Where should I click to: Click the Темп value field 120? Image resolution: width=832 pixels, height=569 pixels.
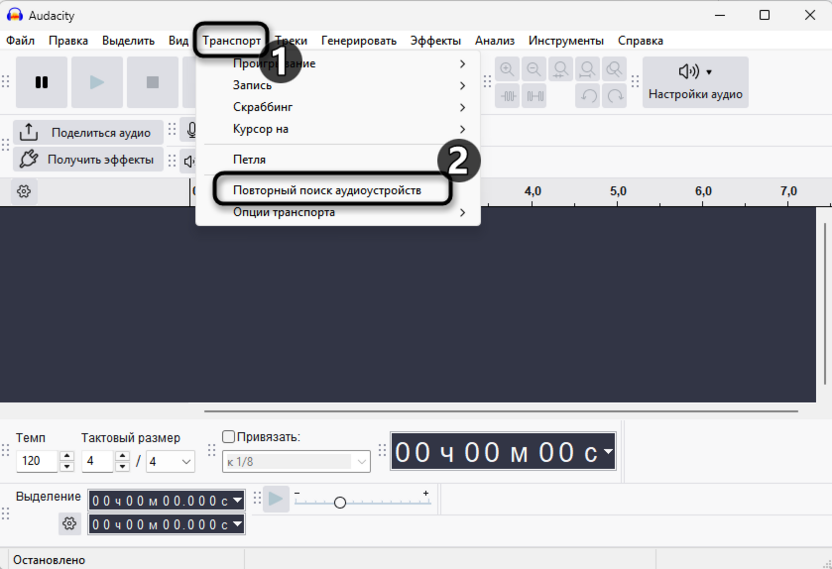[x=37, y=461]
